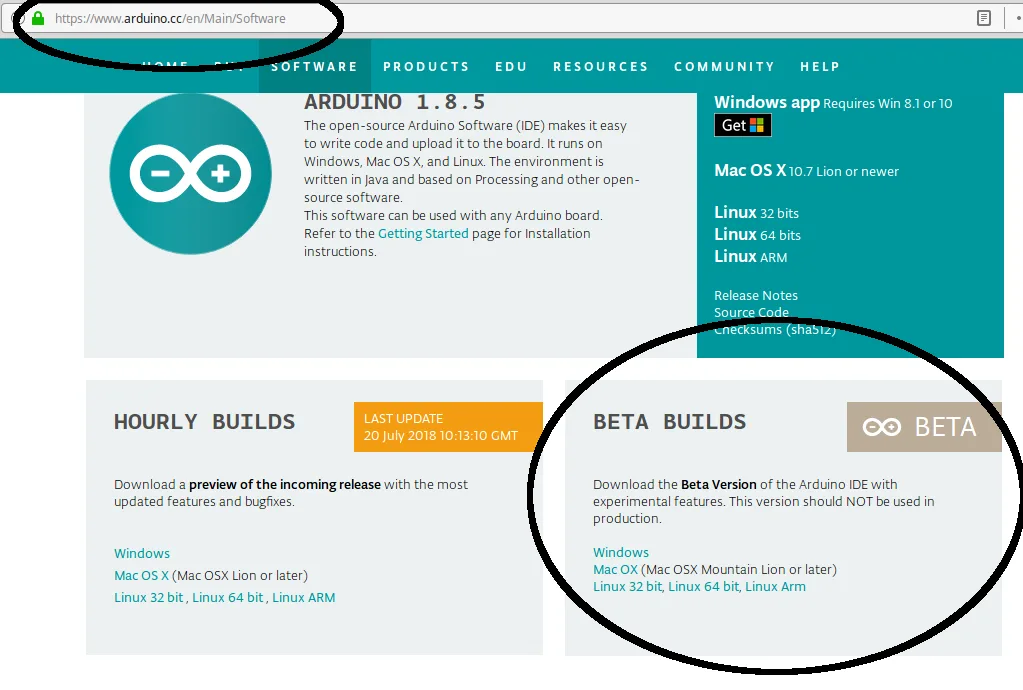Click the ARDUINO 1.8.5 heading
Image resolution: width=1023 pixels, height=690 pixels.
[x=395, y=102]
